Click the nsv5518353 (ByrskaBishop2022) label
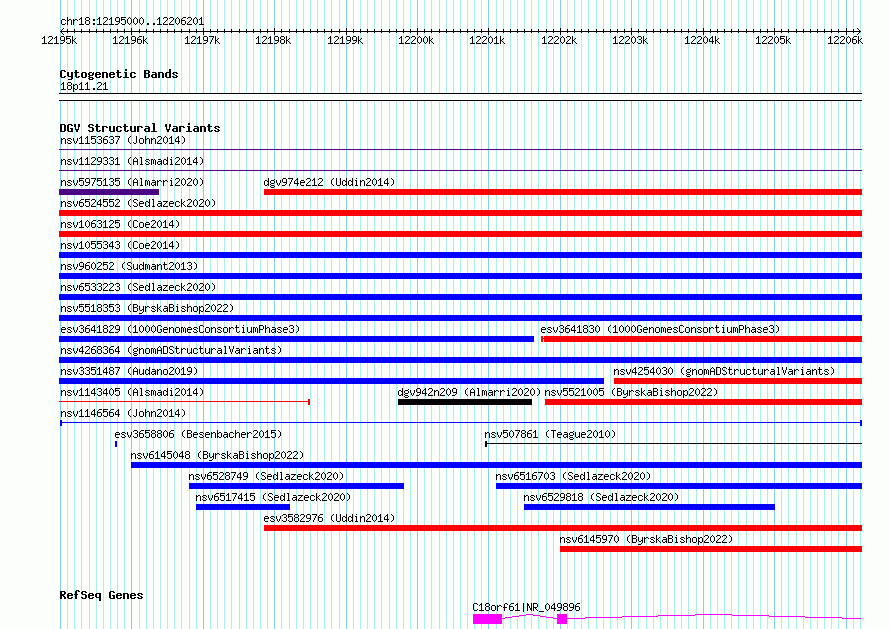 coord(147,308)
